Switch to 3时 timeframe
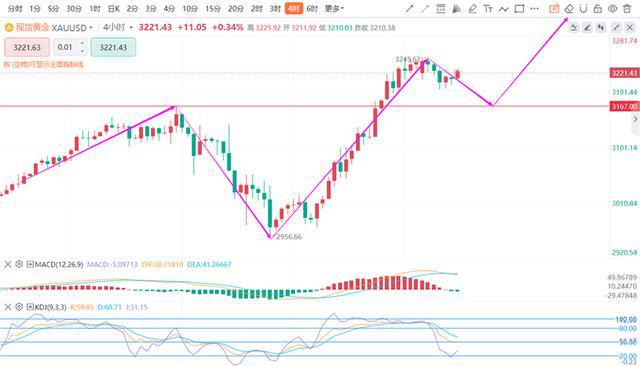The height and width of the screenshot is (366, 640). [x=275, y=9]
